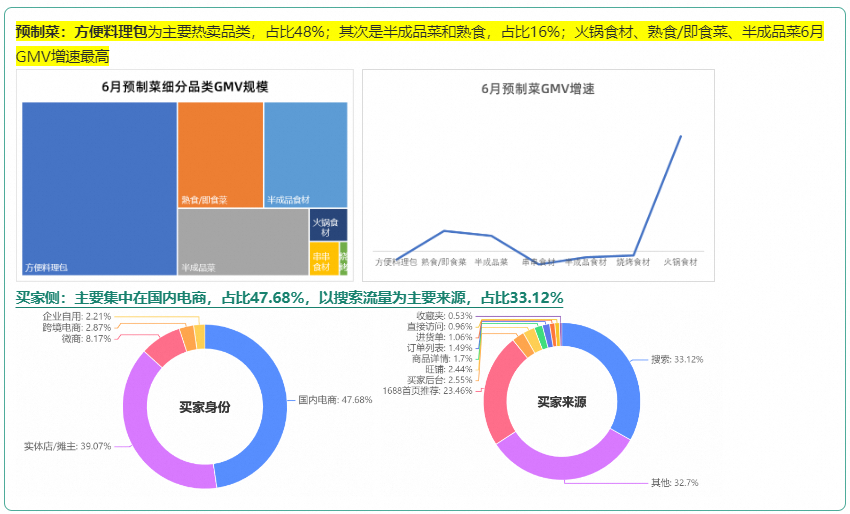The width and height of the screenshot is (850, 514).
Task: Click the large blue 方便料理包 treemap block
Action: click(99, 188)
